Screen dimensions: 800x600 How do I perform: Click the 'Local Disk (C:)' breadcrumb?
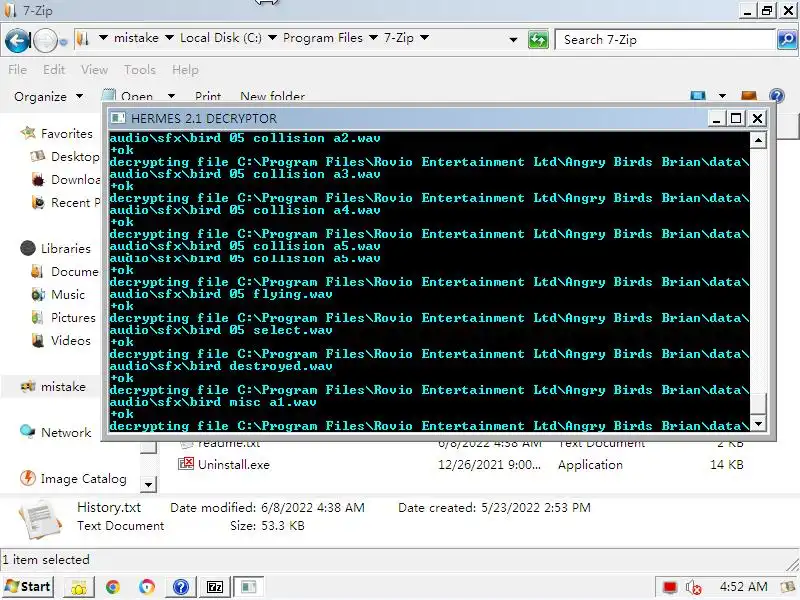pyautogui.click(x=221, y=38)
